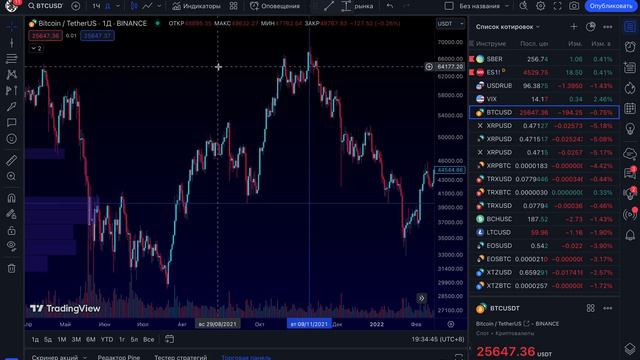This screenshot has height=360, width=640.
Task: Undo last action arrow
Action: tap(390, 6)
